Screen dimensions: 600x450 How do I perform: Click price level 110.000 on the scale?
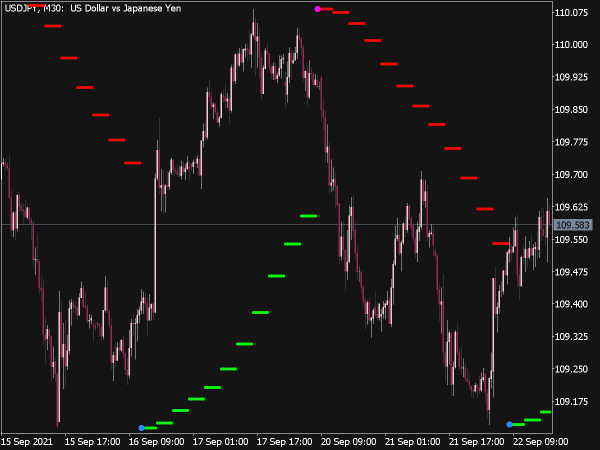point(571,45)
